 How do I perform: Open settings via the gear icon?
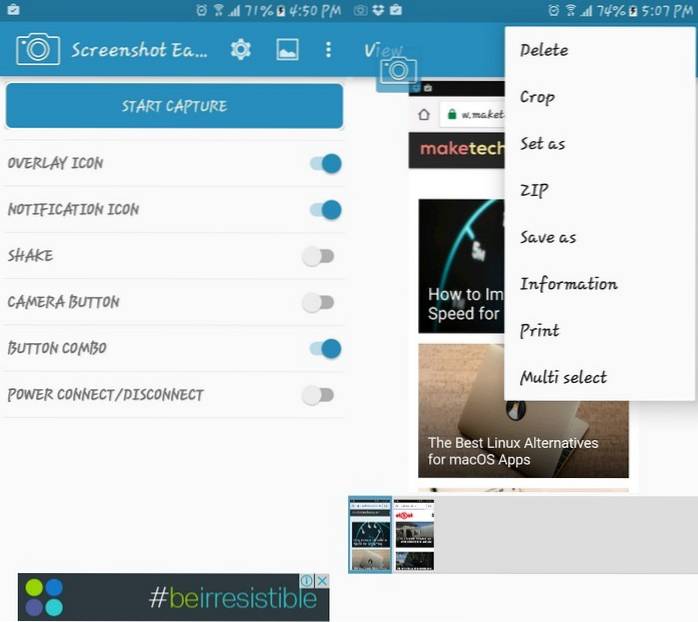[241, 49]
